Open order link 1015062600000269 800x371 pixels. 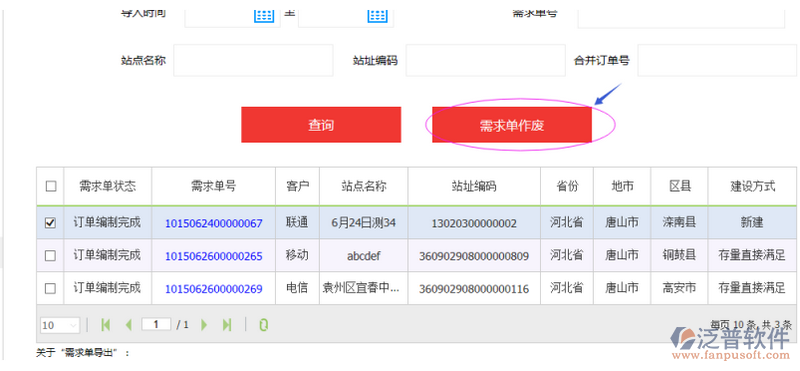tap(214, 289)
